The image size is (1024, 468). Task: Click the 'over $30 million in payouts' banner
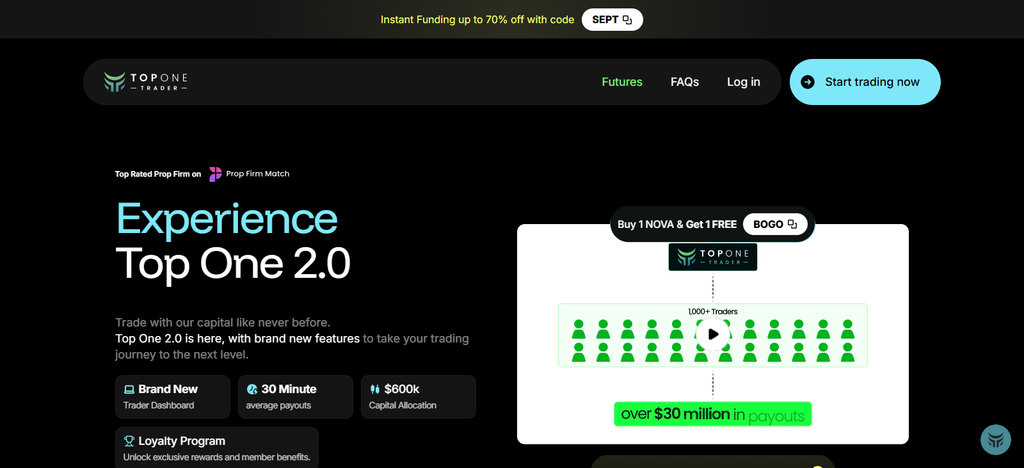[x=712, y=414]
